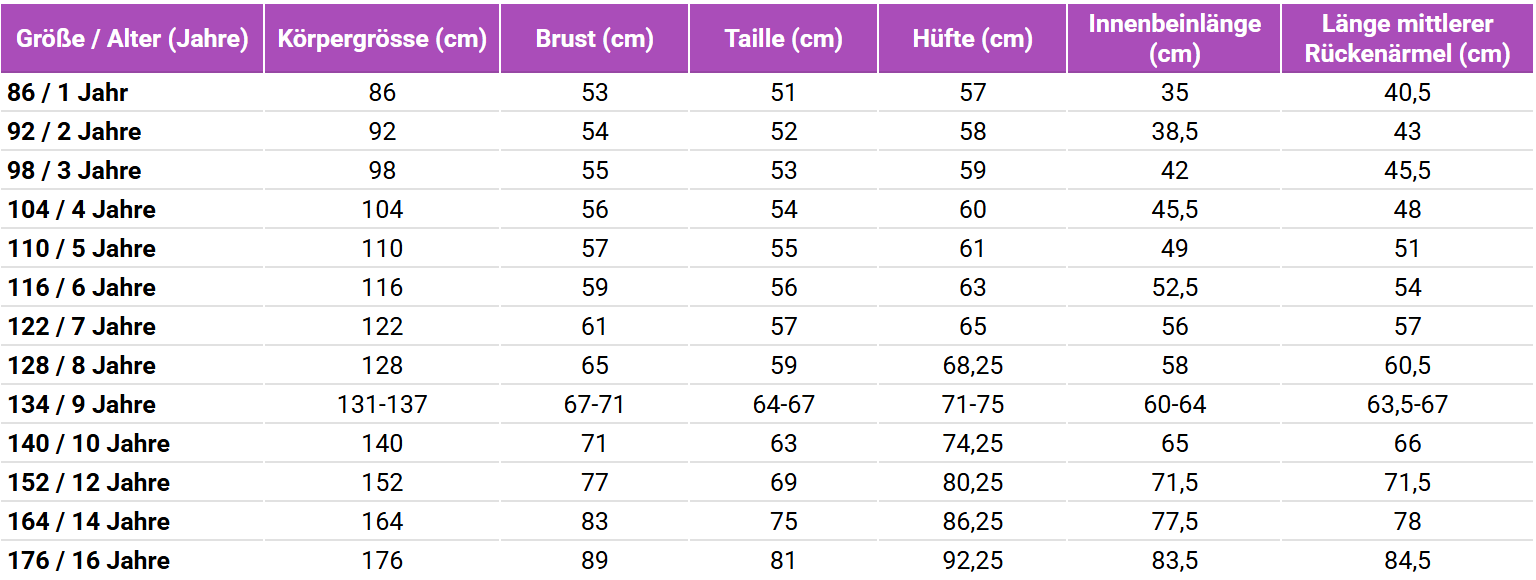
Task: Click the 92 / 2 Jahre row label
Action: [75, 132]
